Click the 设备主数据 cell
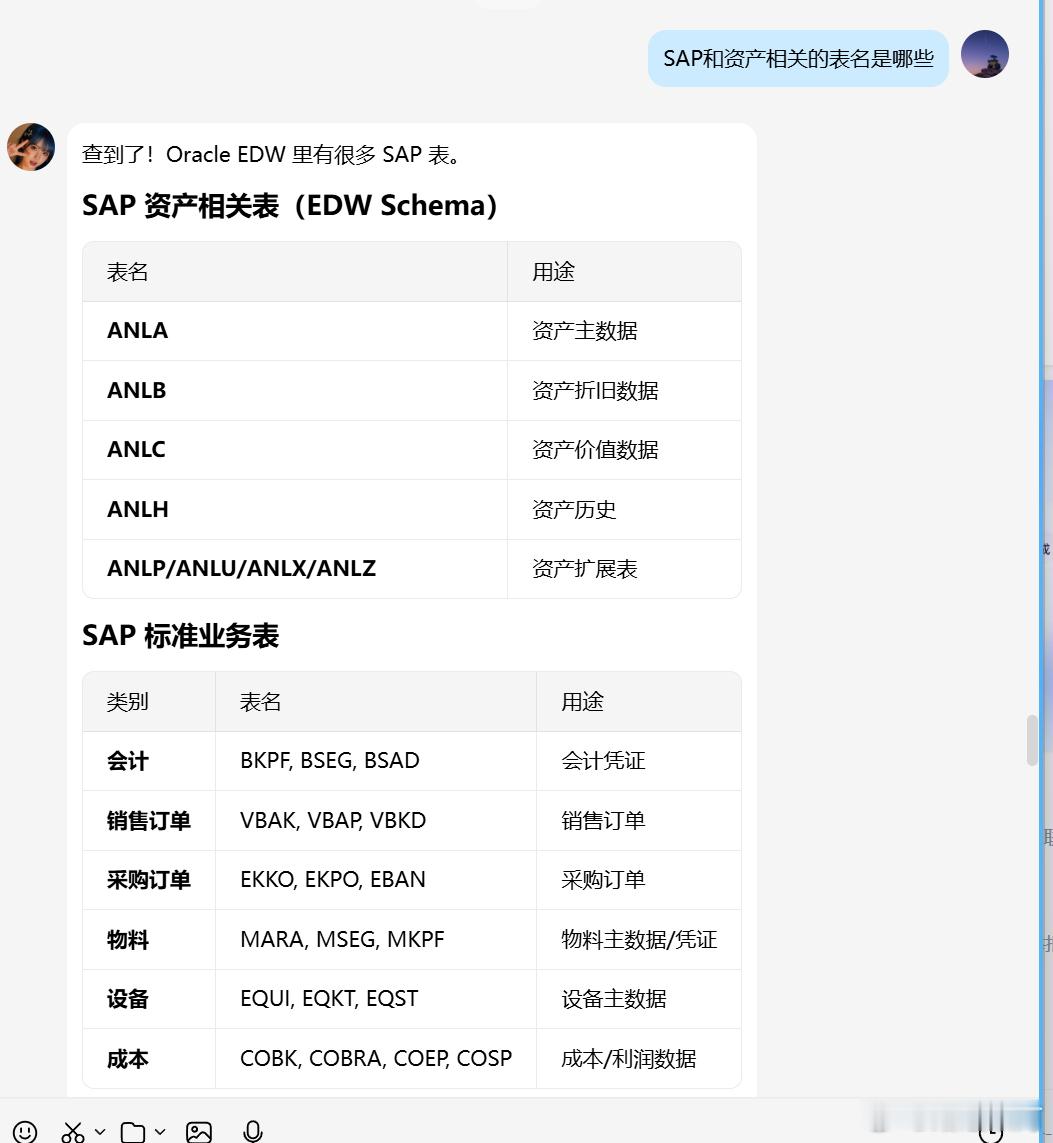Viewport: 1053px width, 1143px height. (638, 999)
